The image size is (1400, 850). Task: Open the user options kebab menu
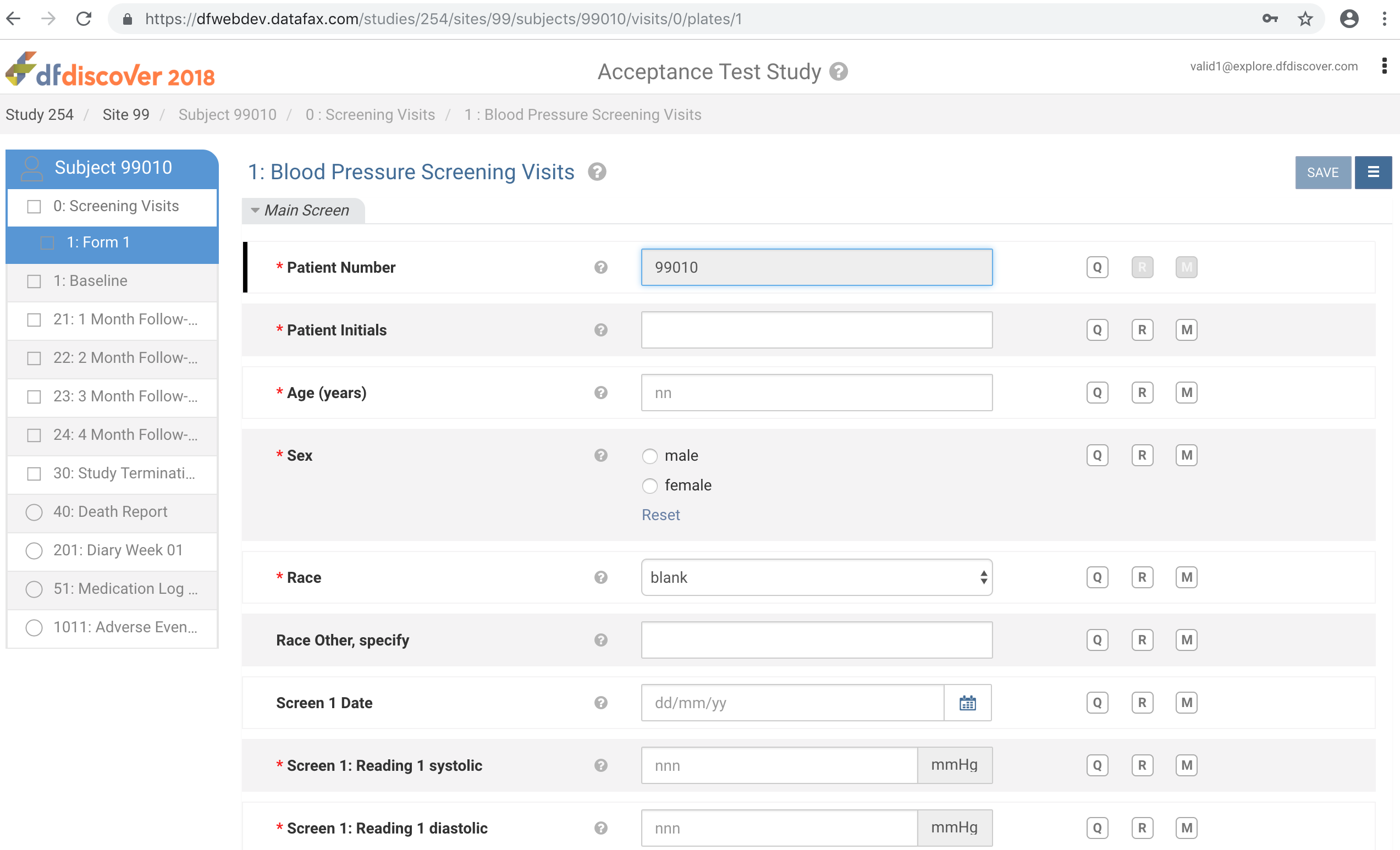[x=1384, y=66]
